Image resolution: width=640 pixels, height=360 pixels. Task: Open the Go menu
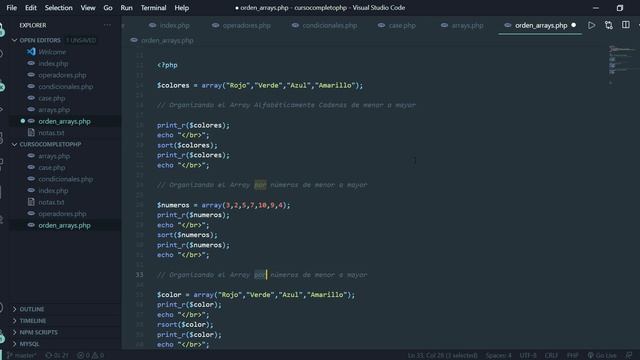pyautogui.click(x=108, y=8)
